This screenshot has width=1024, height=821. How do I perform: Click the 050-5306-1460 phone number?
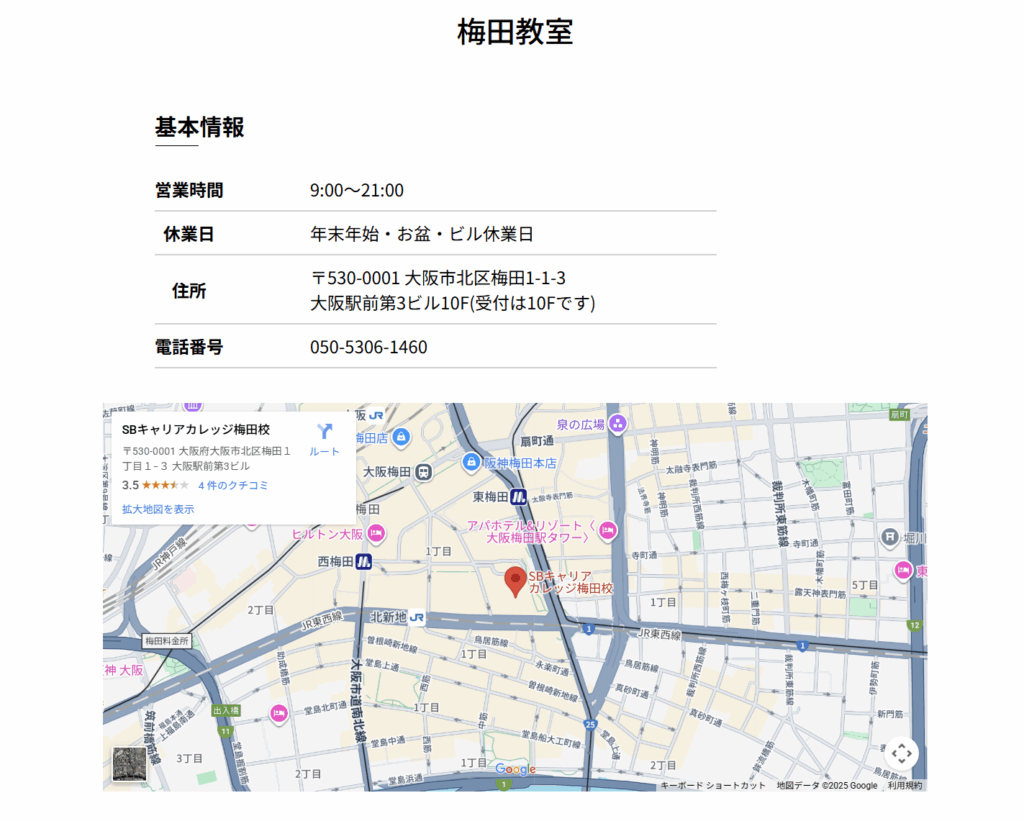coord(368,347)
